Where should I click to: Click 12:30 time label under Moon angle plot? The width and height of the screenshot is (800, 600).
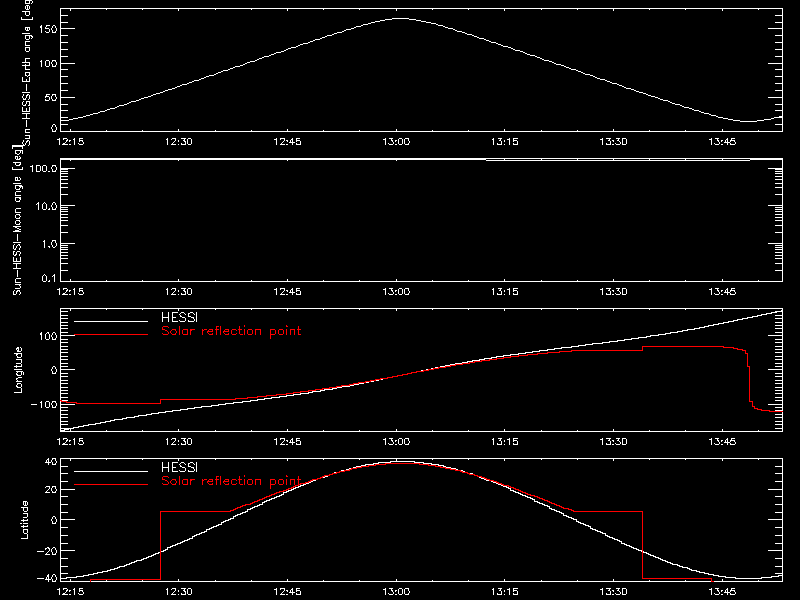tap(179, 292)
